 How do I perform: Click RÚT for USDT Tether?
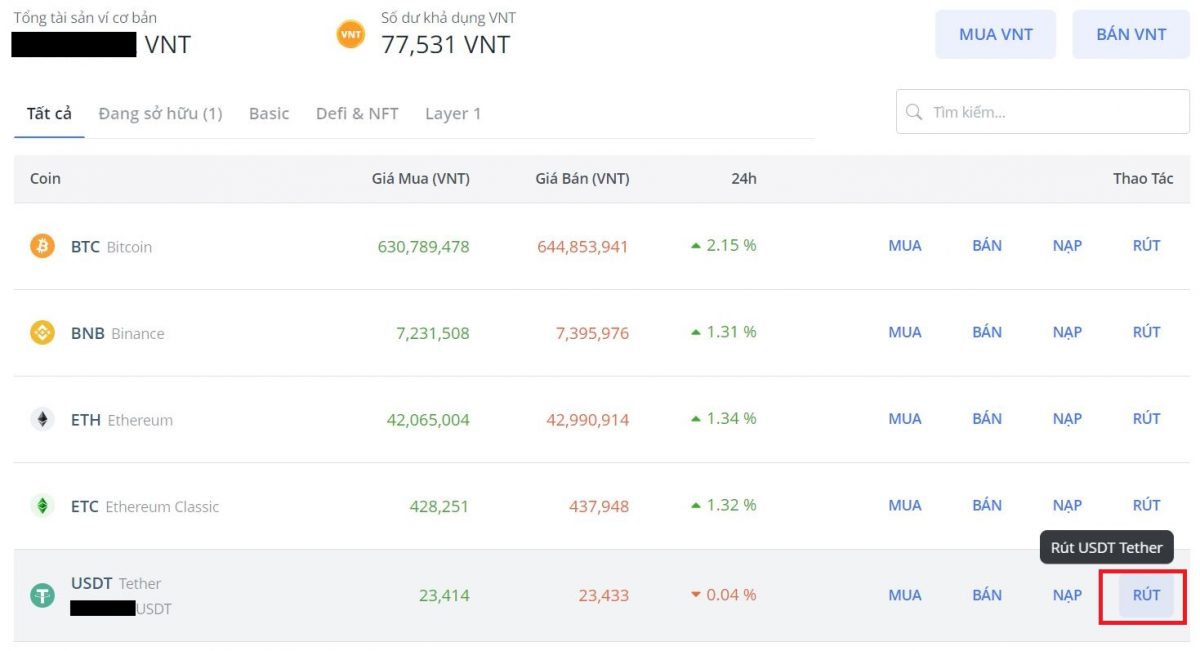point(1146,595)
